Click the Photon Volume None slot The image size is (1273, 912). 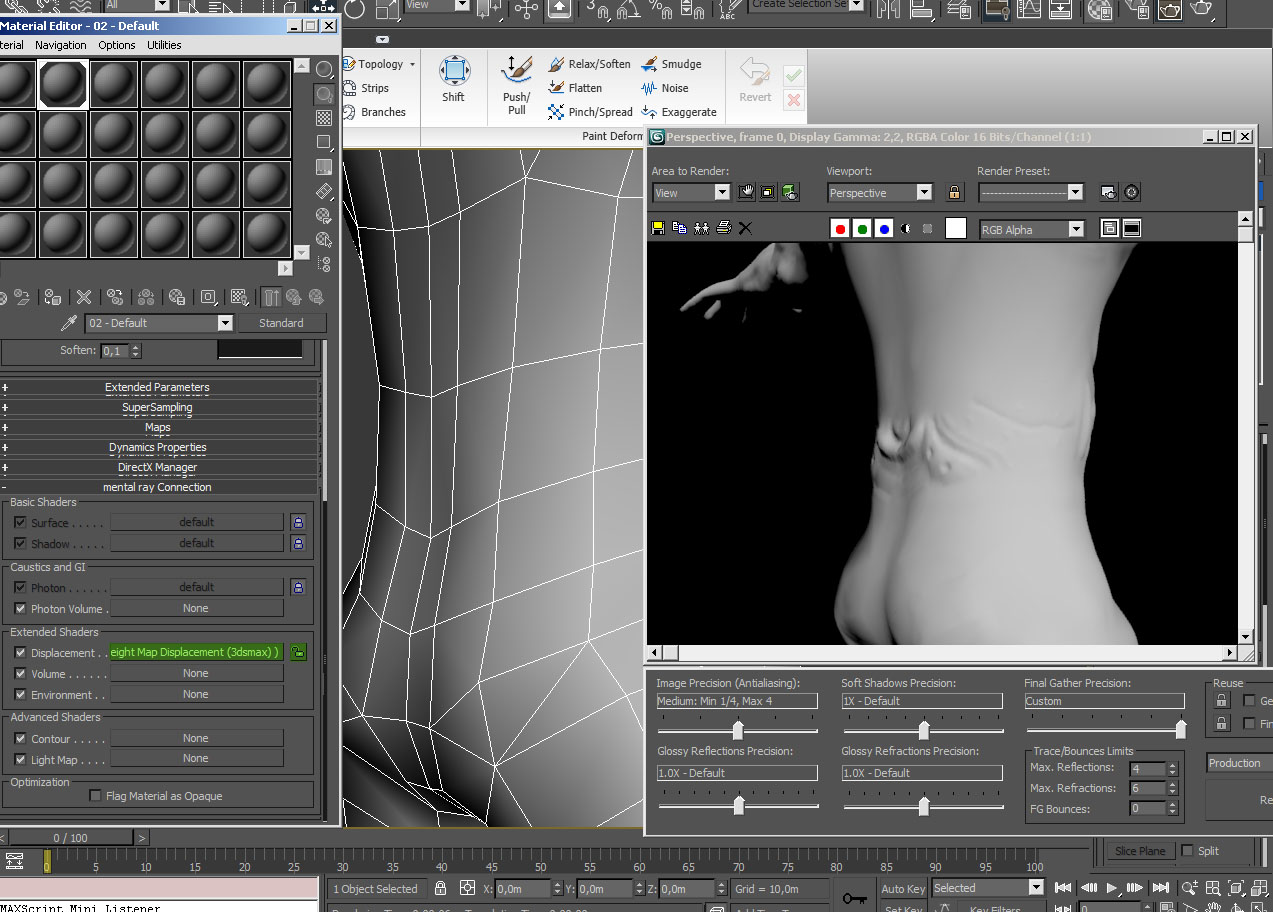tap(196, 608)
